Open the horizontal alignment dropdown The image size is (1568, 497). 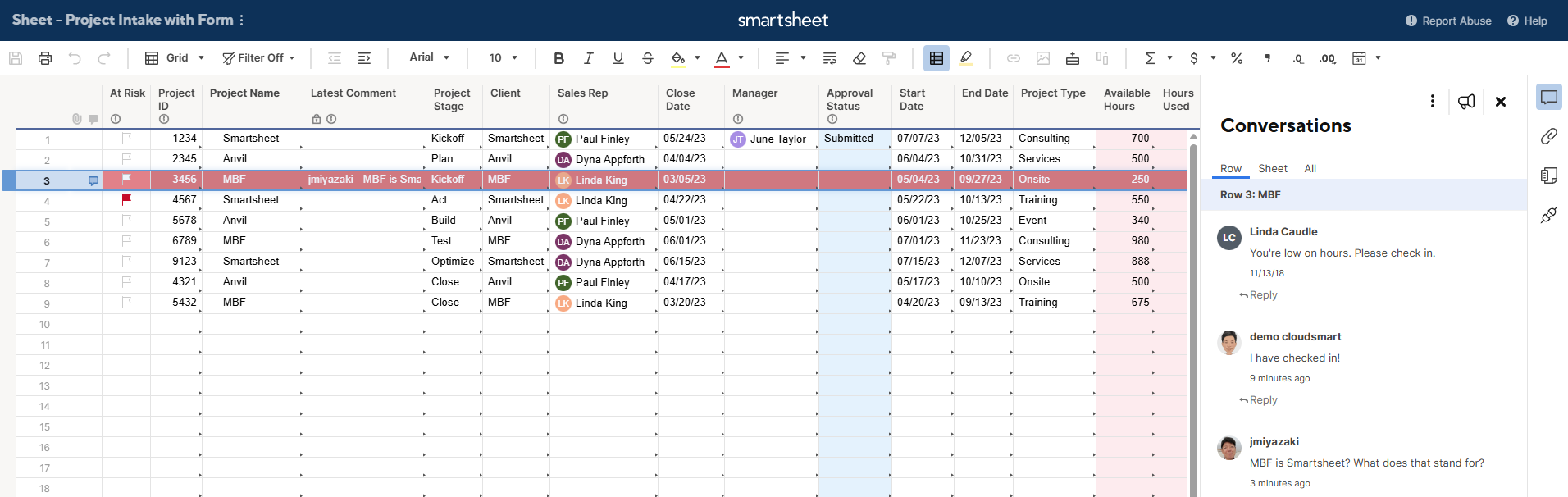[791, 58]
